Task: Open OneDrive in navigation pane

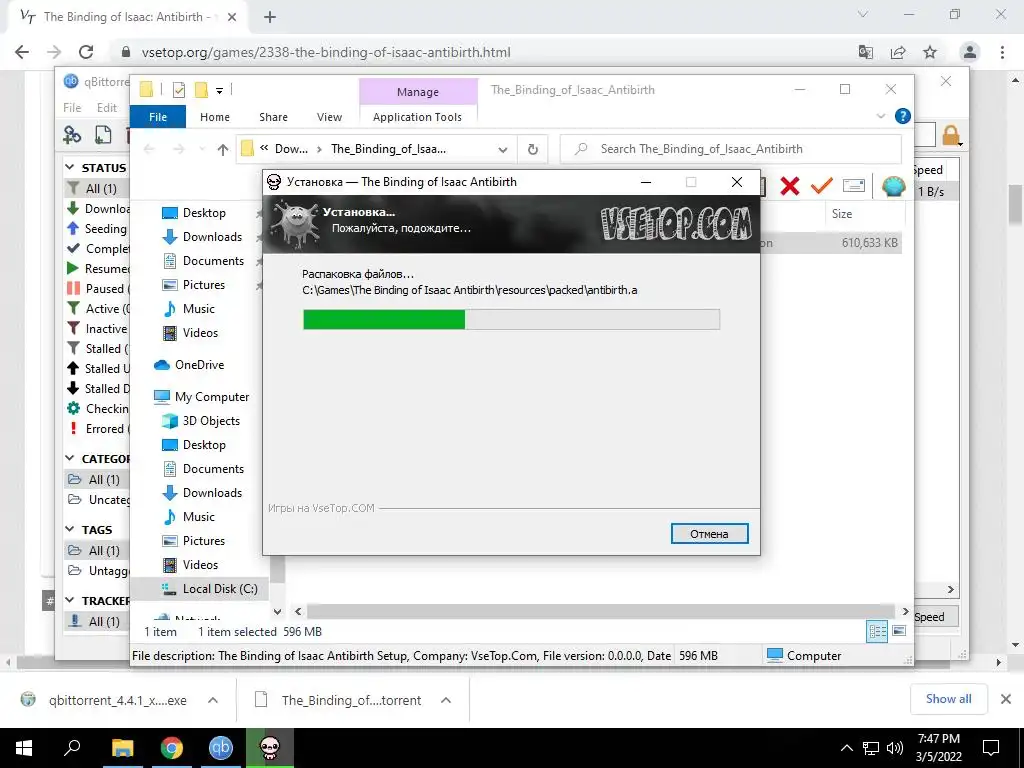Action: tap(199, 365)
